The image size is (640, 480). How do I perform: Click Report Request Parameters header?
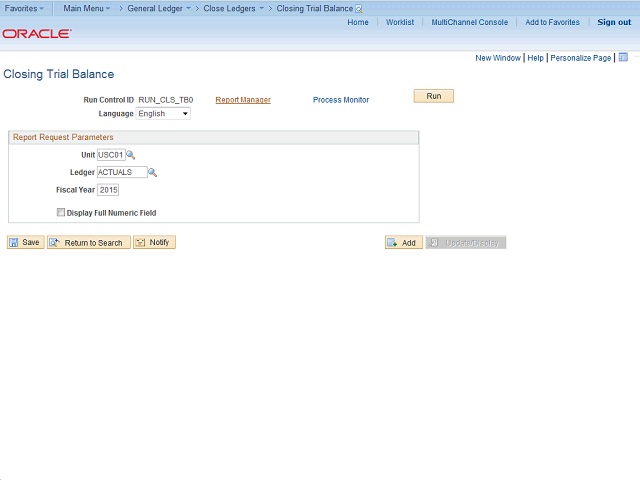(63, 137)
